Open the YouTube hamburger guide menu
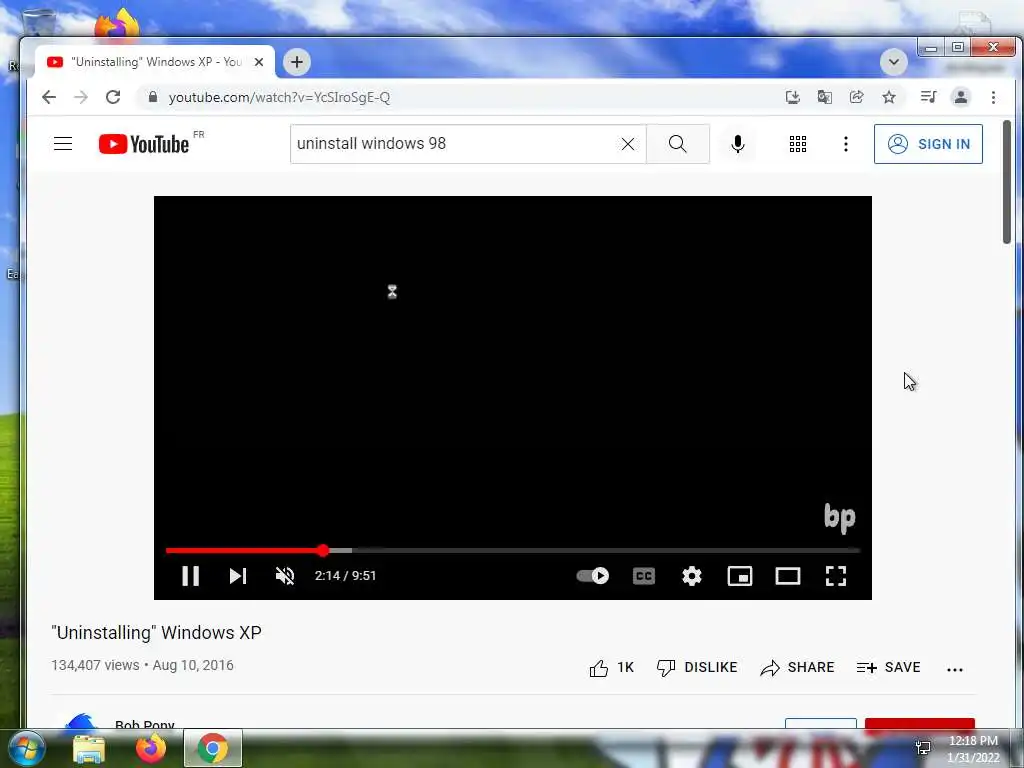The width and height of the screenshot is (1024, 768). (x=63, y=143)
